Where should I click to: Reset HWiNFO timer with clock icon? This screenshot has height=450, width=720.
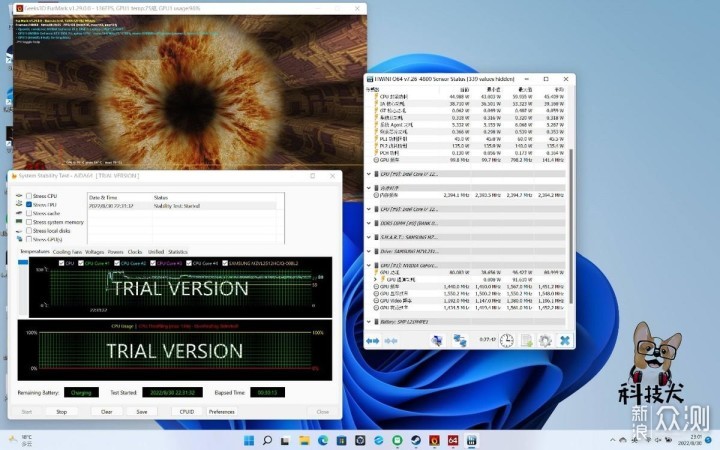506,340
